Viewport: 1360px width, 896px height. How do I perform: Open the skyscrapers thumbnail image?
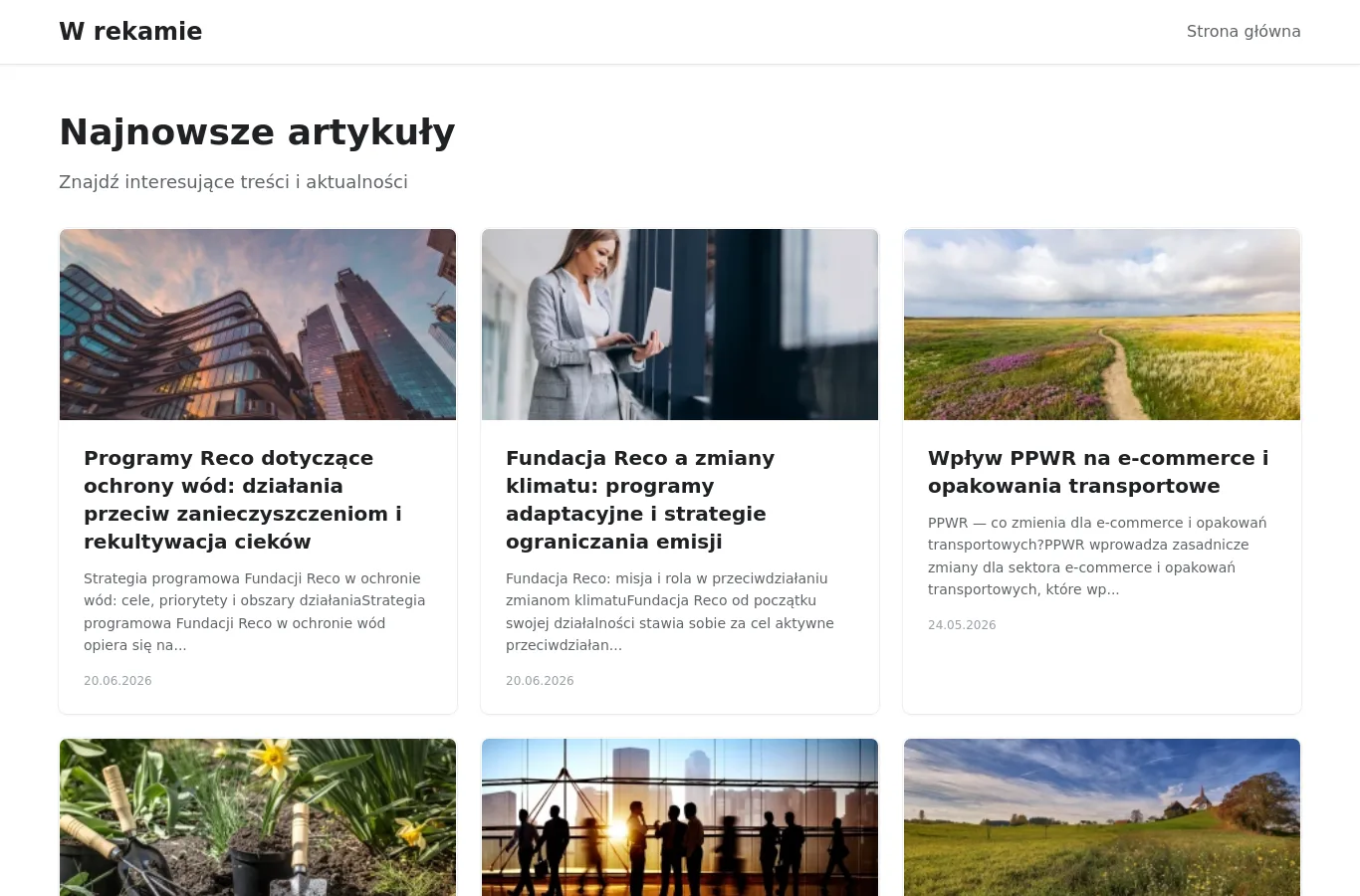pyautogui.click(x=258, y=325)
